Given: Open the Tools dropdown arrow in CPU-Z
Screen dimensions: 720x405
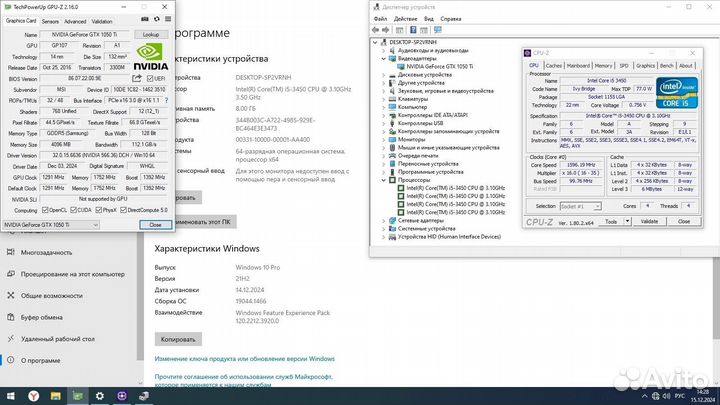Looking at the screenshot, I should click(627, 221).
